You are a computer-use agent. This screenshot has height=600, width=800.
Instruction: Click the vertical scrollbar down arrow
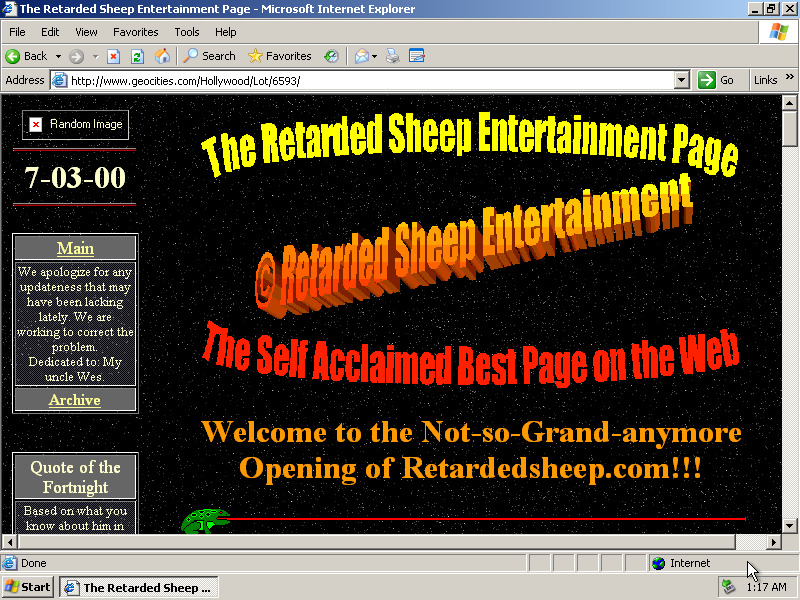coord(789,526)
